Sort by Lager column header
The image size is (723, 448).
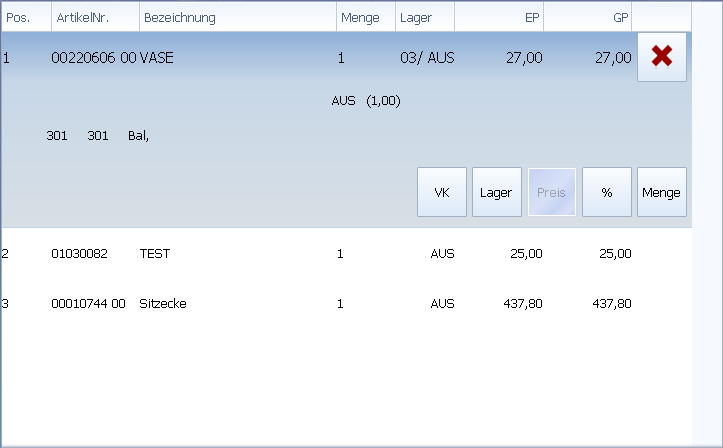point(424,17)
